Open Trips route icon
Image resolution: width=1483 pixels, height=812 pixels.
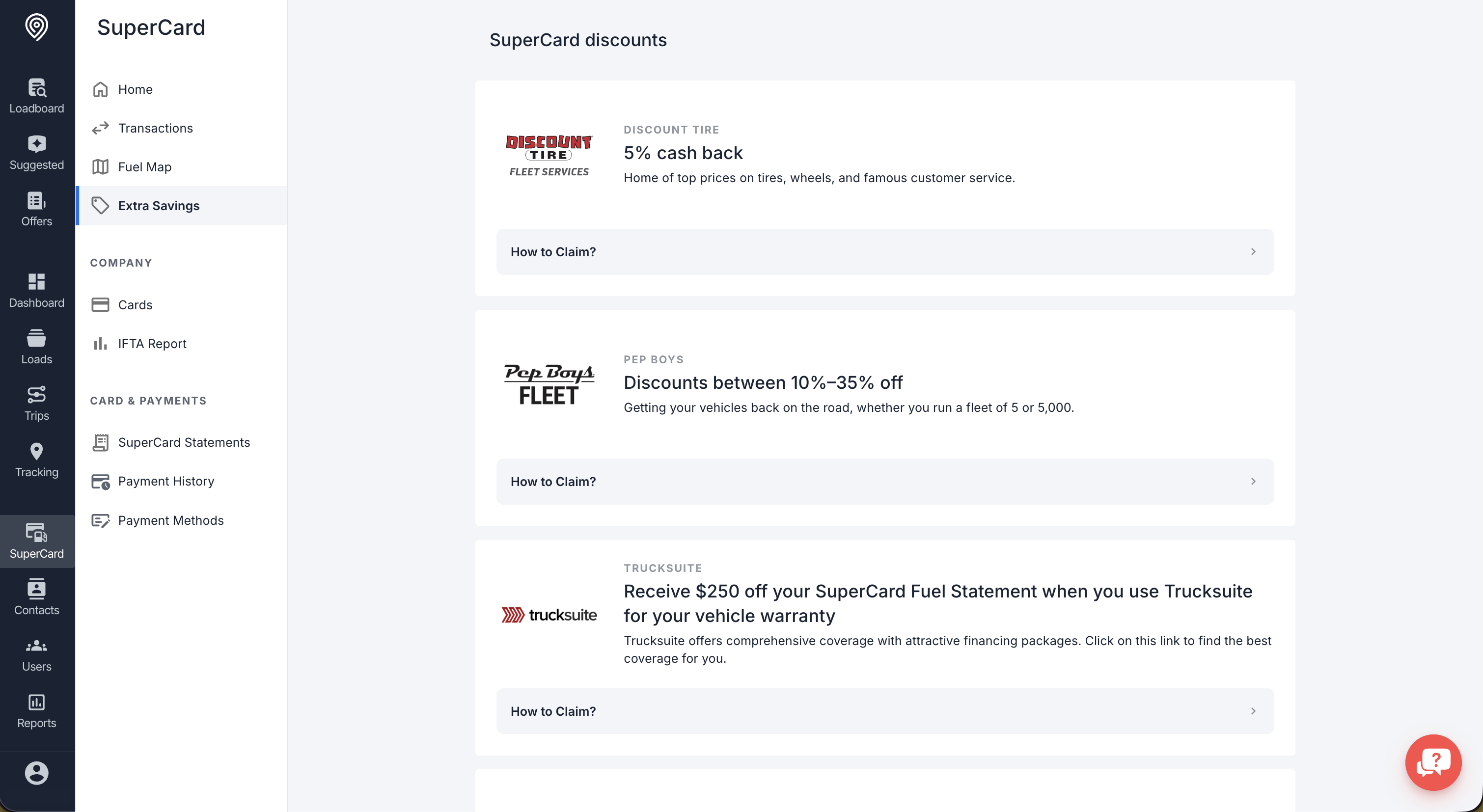tap(37, 395)
